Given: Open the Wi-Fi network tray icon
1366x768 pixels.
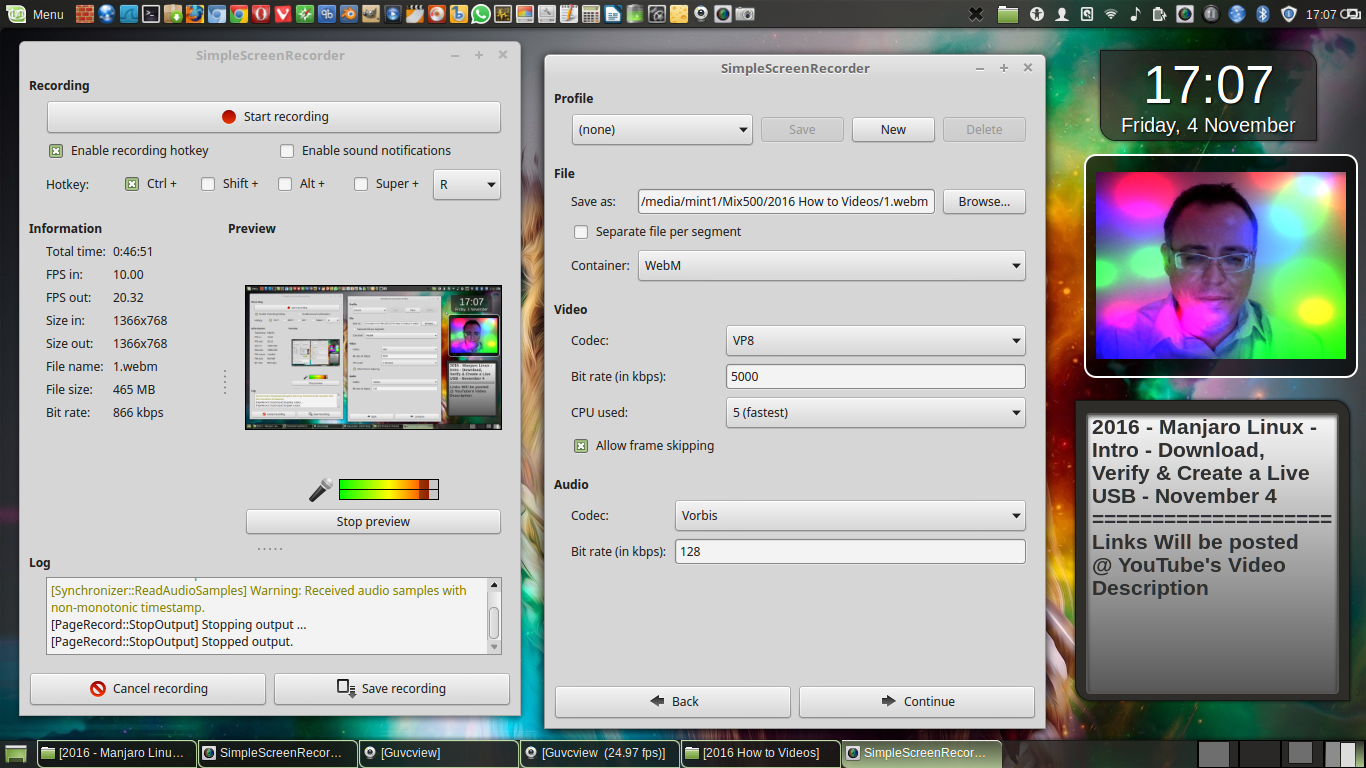Looking at the screenshot, I should pyautogui.click(x=1111, y=14).
